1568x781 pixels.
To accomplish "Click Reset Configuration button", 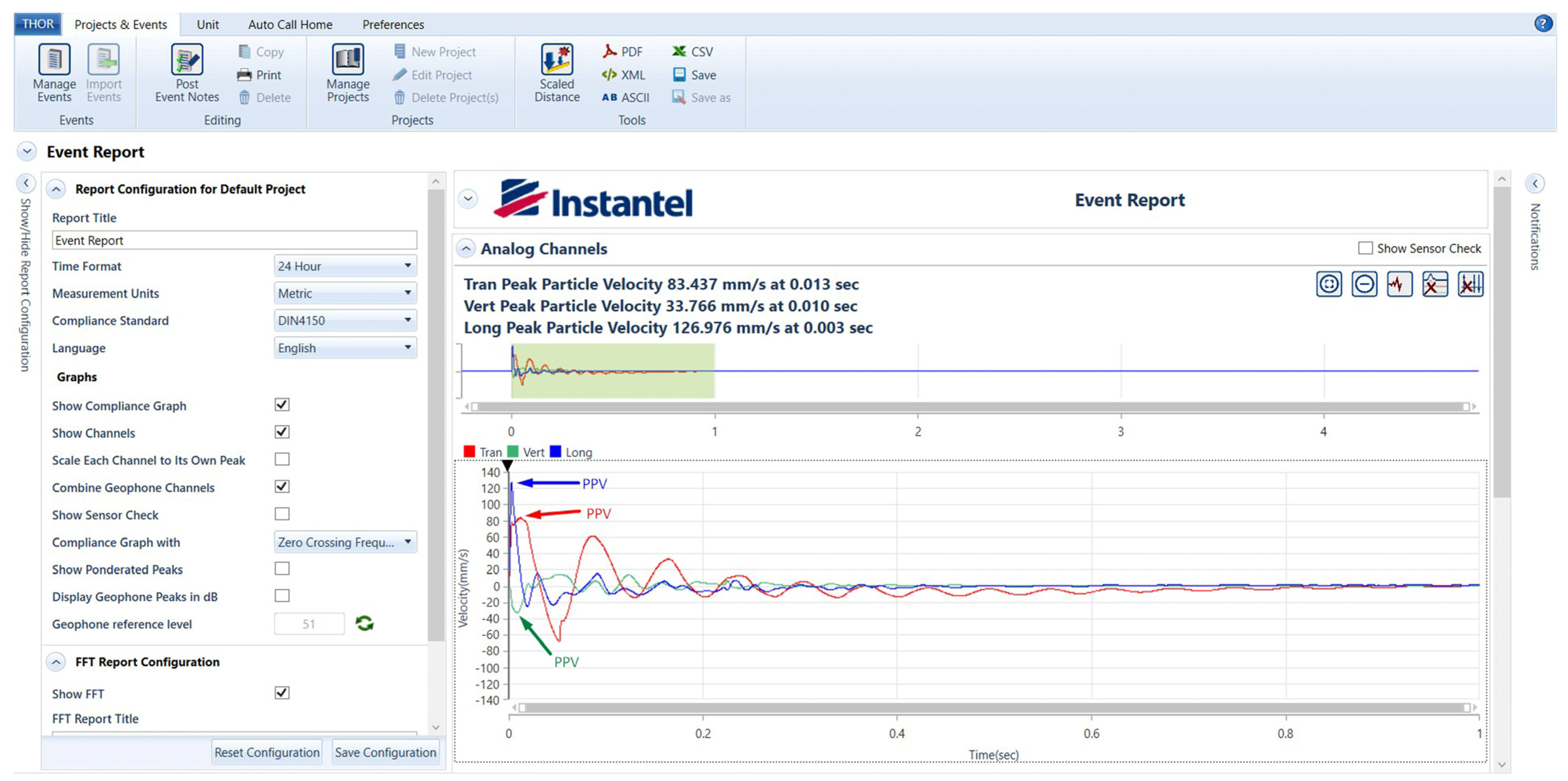I will tap(266, 753).
